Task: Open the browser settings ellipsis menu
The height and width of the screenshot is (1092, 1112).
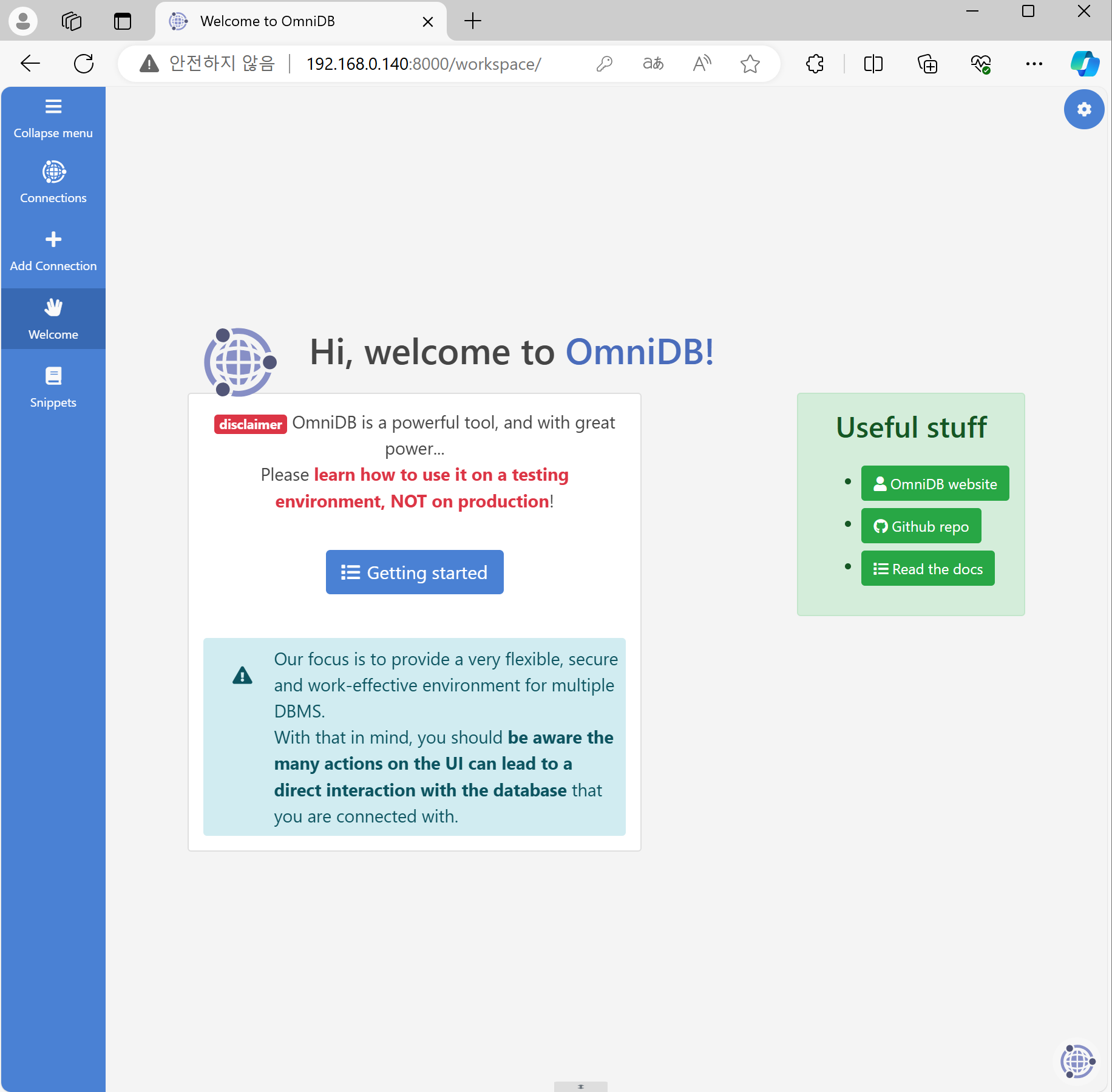Action: point(1034,64)
